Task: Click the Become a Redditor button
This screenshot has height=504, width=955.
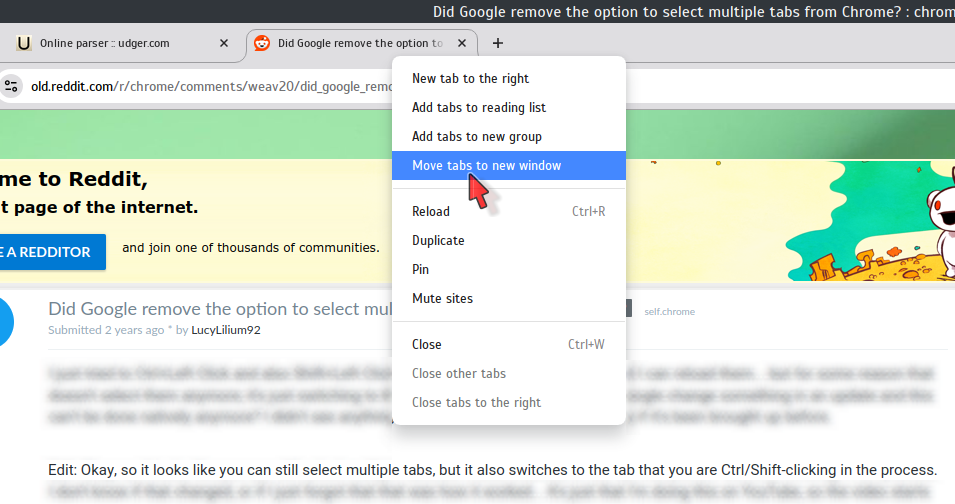Action: click(50, 251)
